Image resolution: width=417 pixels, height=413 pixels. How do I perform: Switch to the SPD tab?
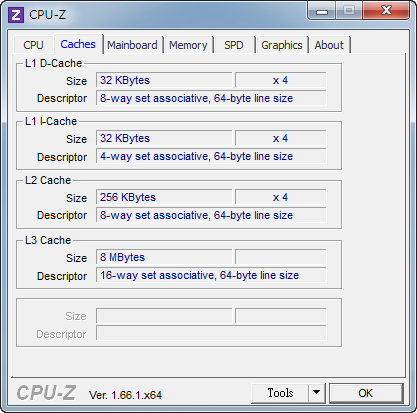click(x=234, y=45)
